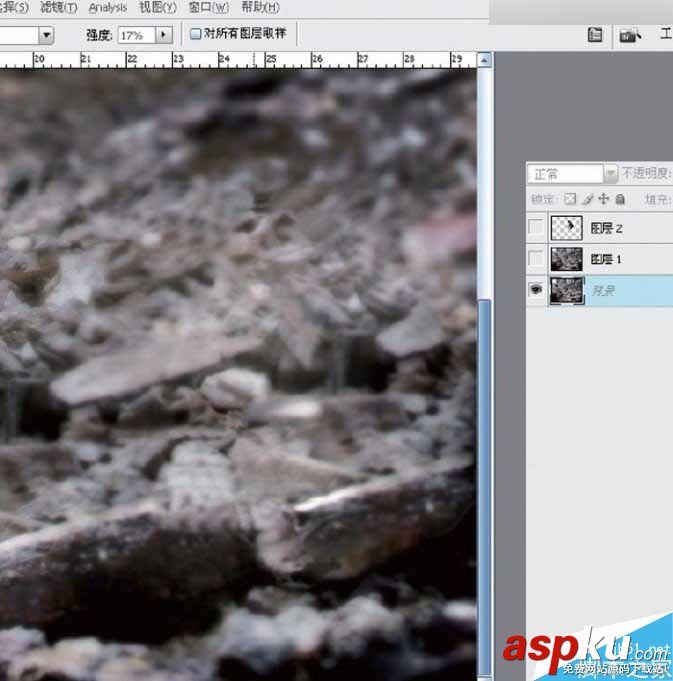Open the 滤镜(T) menu

click(59, 7)
